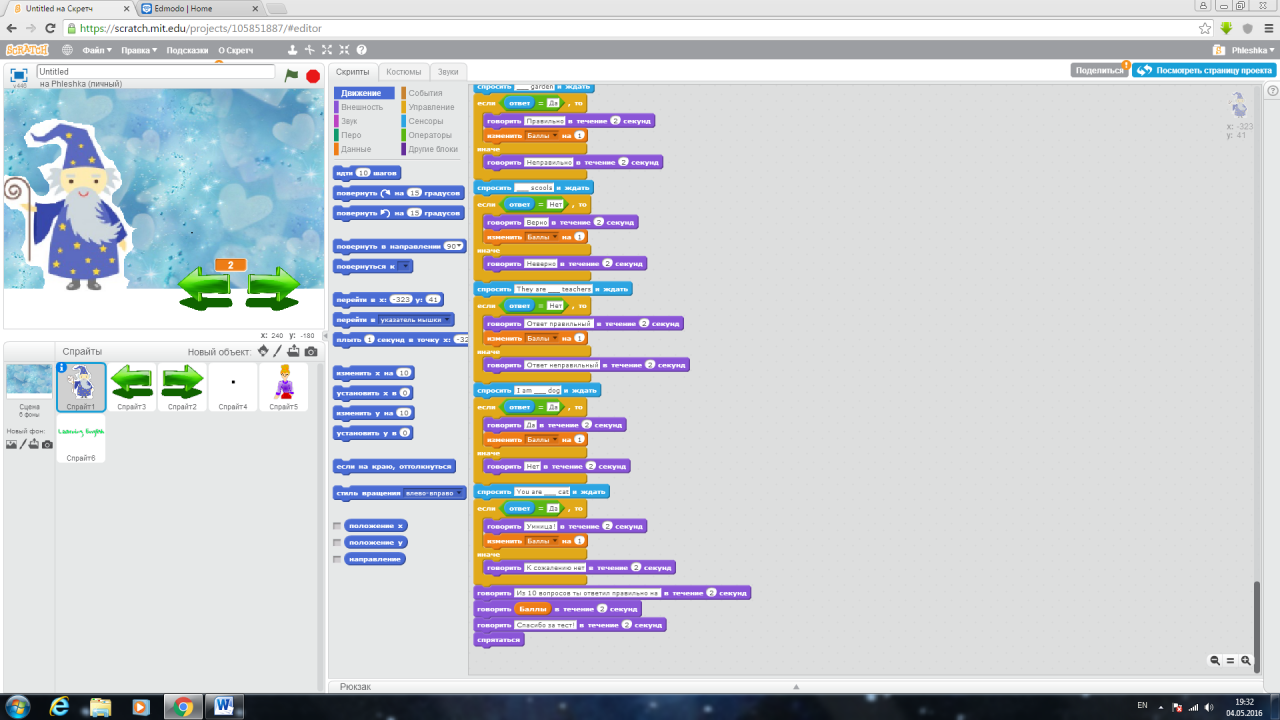Select the 'Другие блоки' category
Image resolution: width=1280 pixels, height=720 pixels.
pos(432,149)
